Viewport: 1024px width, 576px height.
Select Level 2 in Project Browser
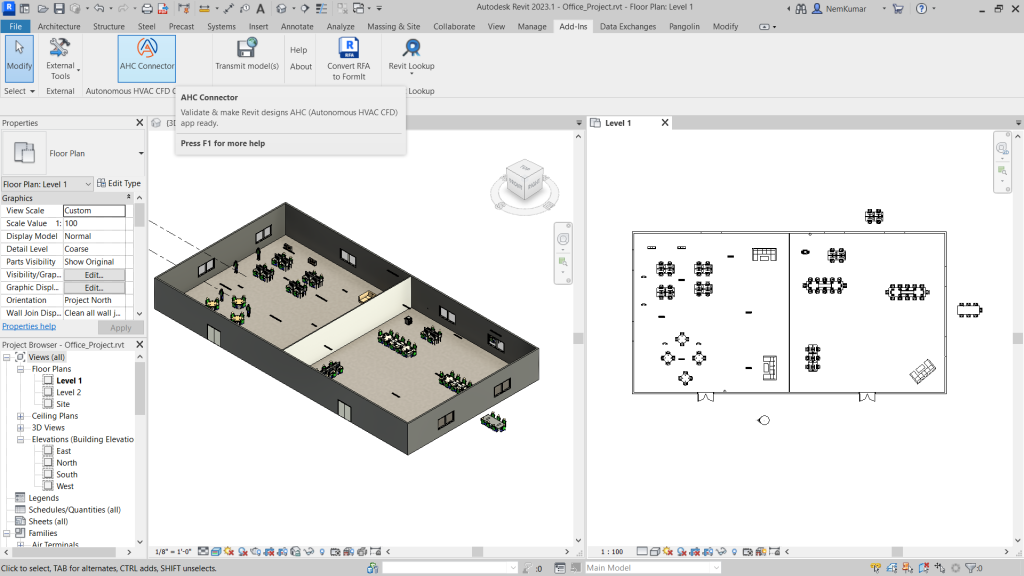(x=69, y=392)
